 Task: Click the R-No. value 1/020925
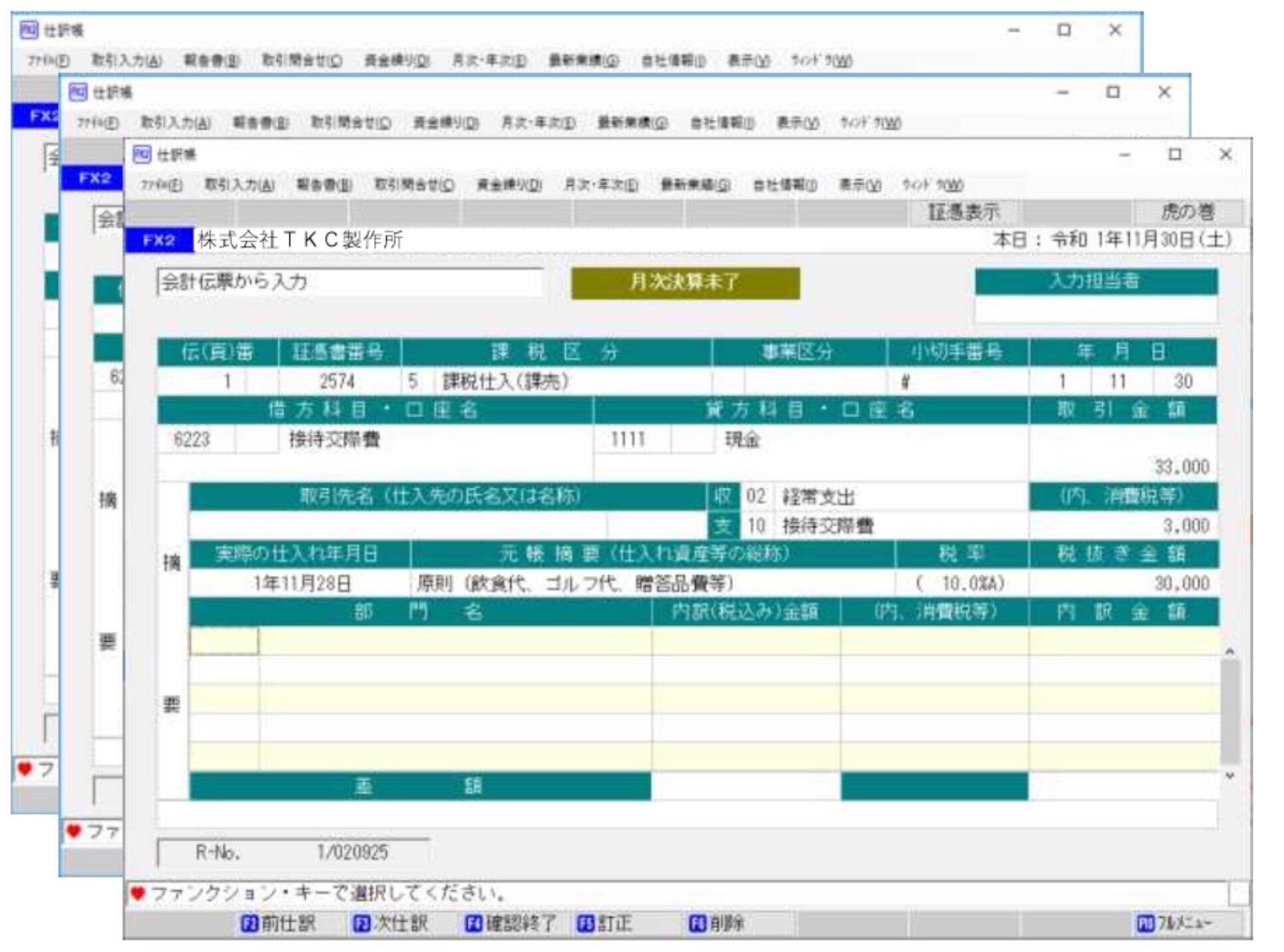coord(352,852)
